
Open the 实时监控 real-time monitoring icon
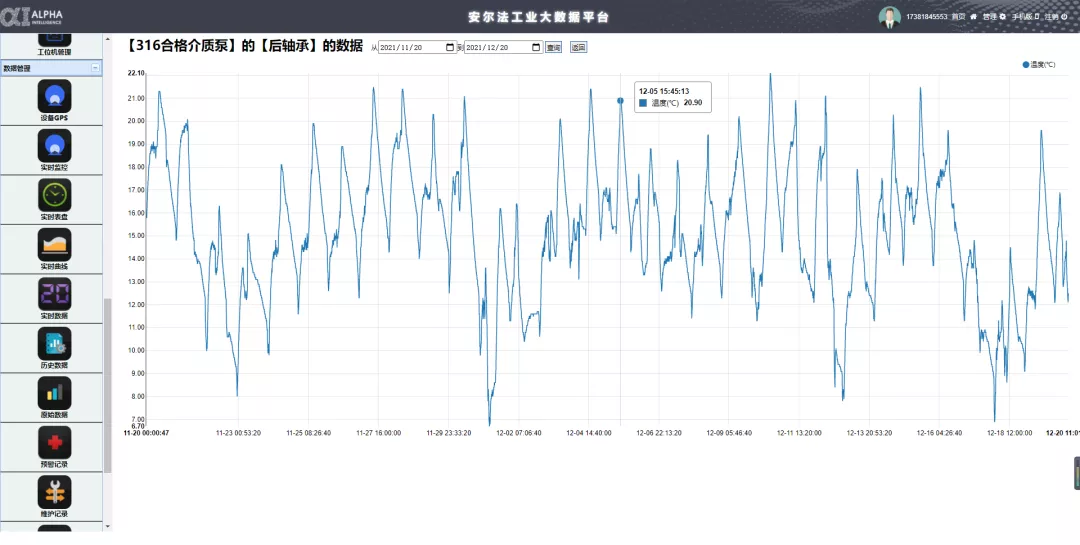point(54,146)
